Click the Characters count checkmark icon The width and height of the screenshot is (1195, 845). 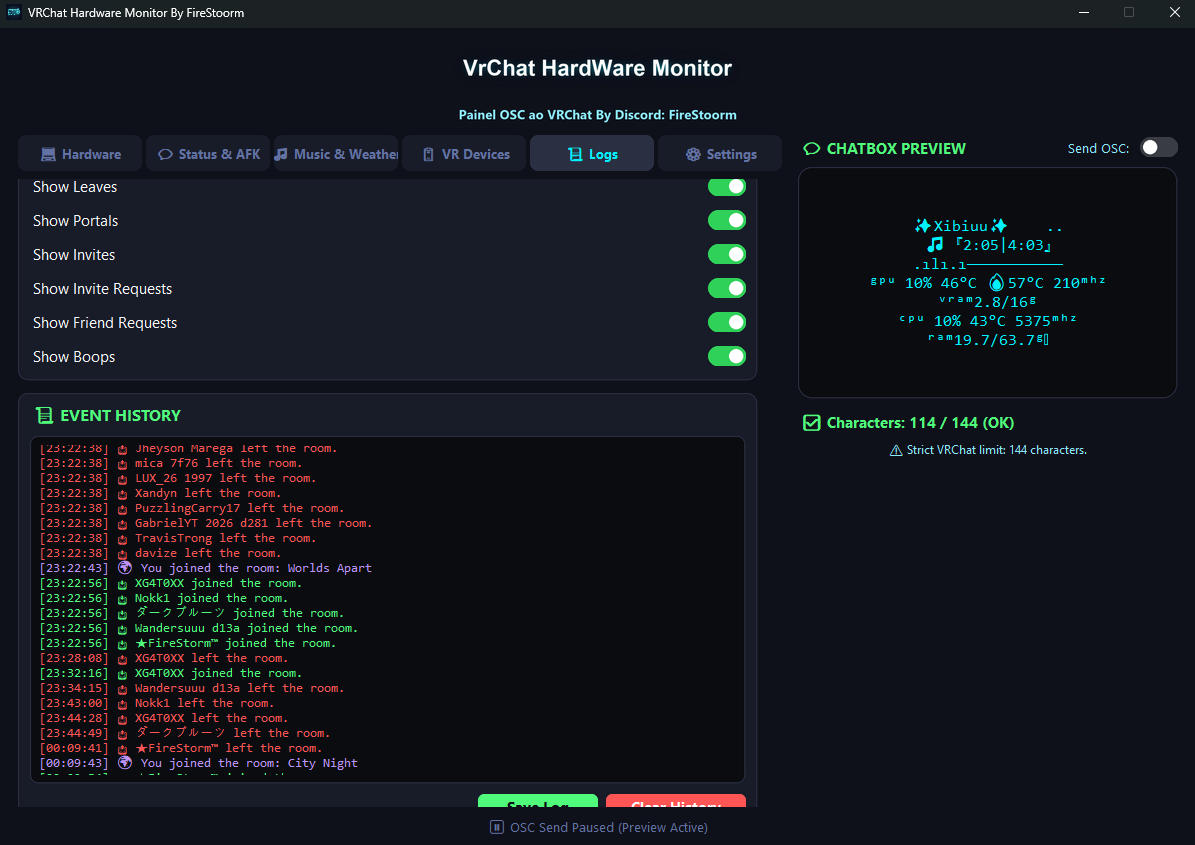pos(812,423)
